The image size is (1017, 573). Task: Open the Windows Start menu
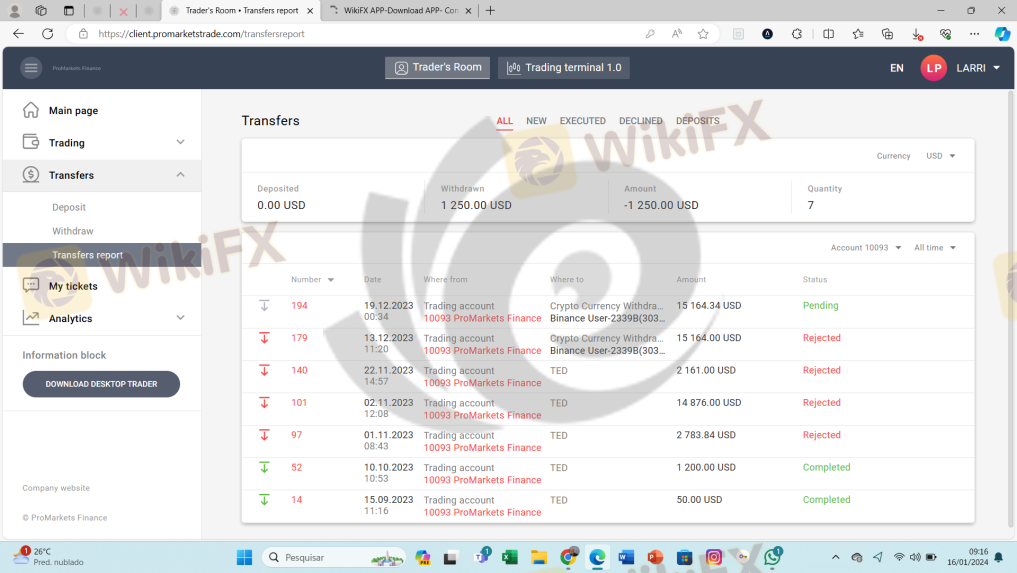click(x=245, y=557)
